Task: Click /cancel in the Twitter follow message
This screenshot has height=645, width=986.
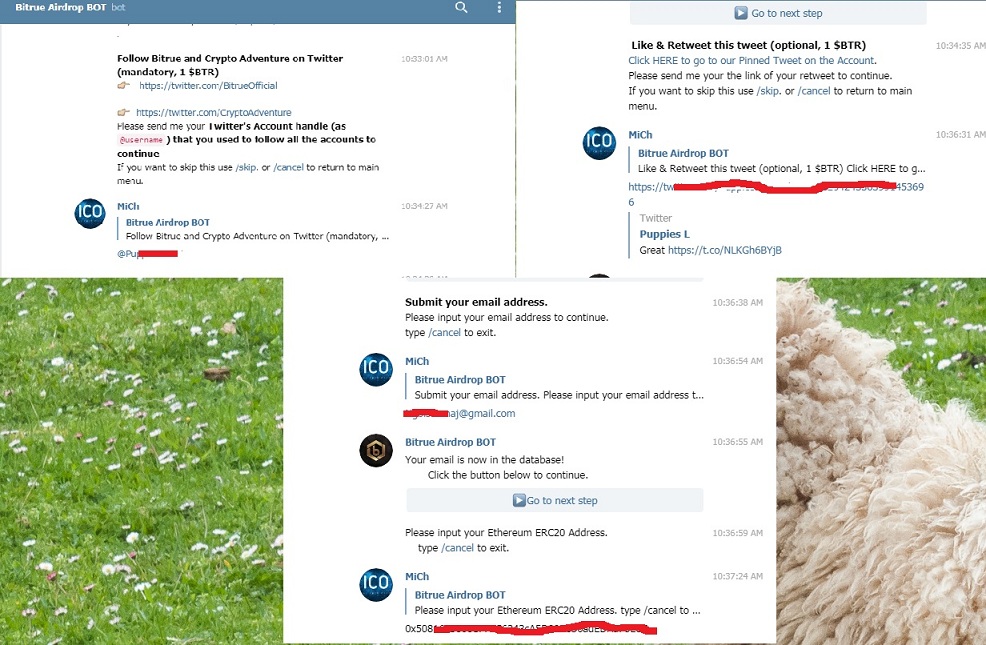Action: click(x=289, y=167)
